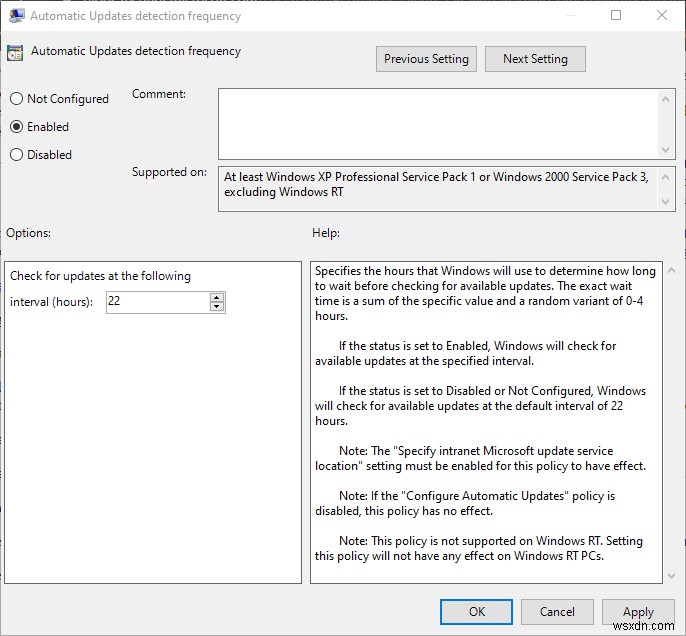Increase interval hours with up spinner
The width and height of the screenshot is (686, 636).
coord(217,297)
